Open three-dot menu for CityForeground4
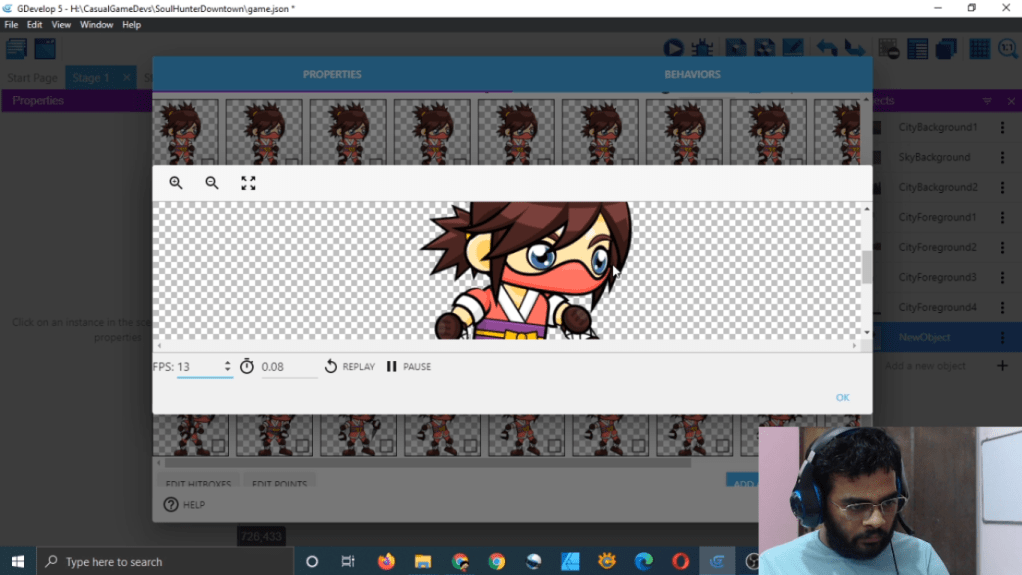The height and width of the screenshot is (575, 1022). click(1002, 307)
